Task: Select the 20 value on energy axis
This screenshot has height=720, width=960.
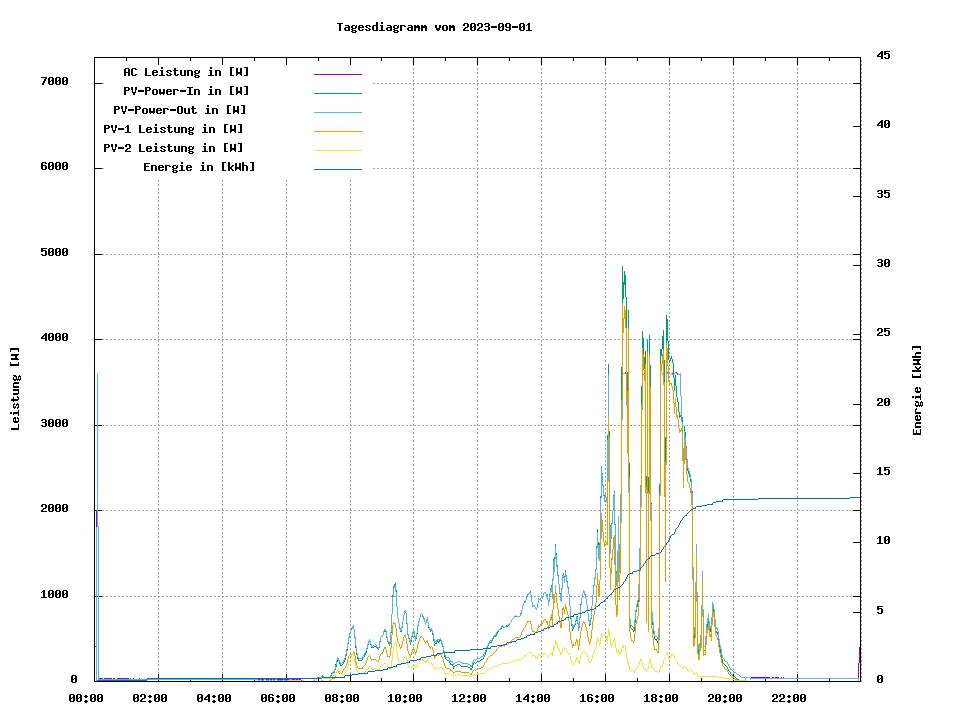Action: click(883, 403)
